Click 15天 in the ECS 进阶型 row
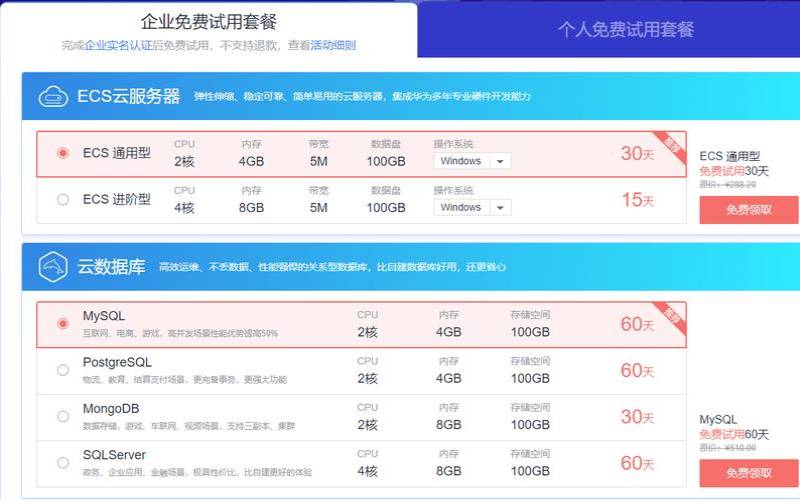 coord(637,200)
